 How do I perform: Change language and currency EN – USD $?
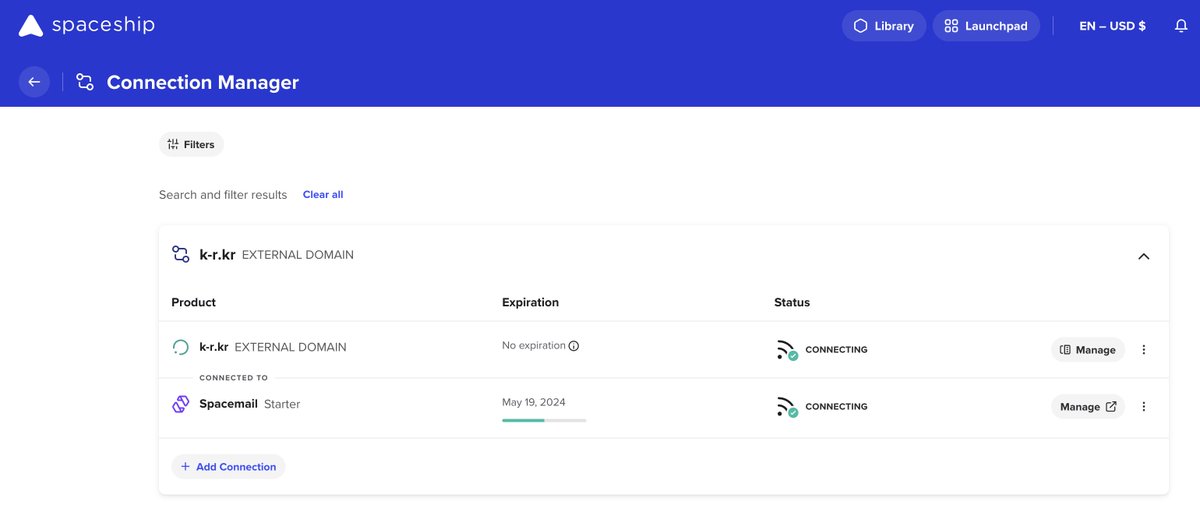click(x=1112, y=26)
